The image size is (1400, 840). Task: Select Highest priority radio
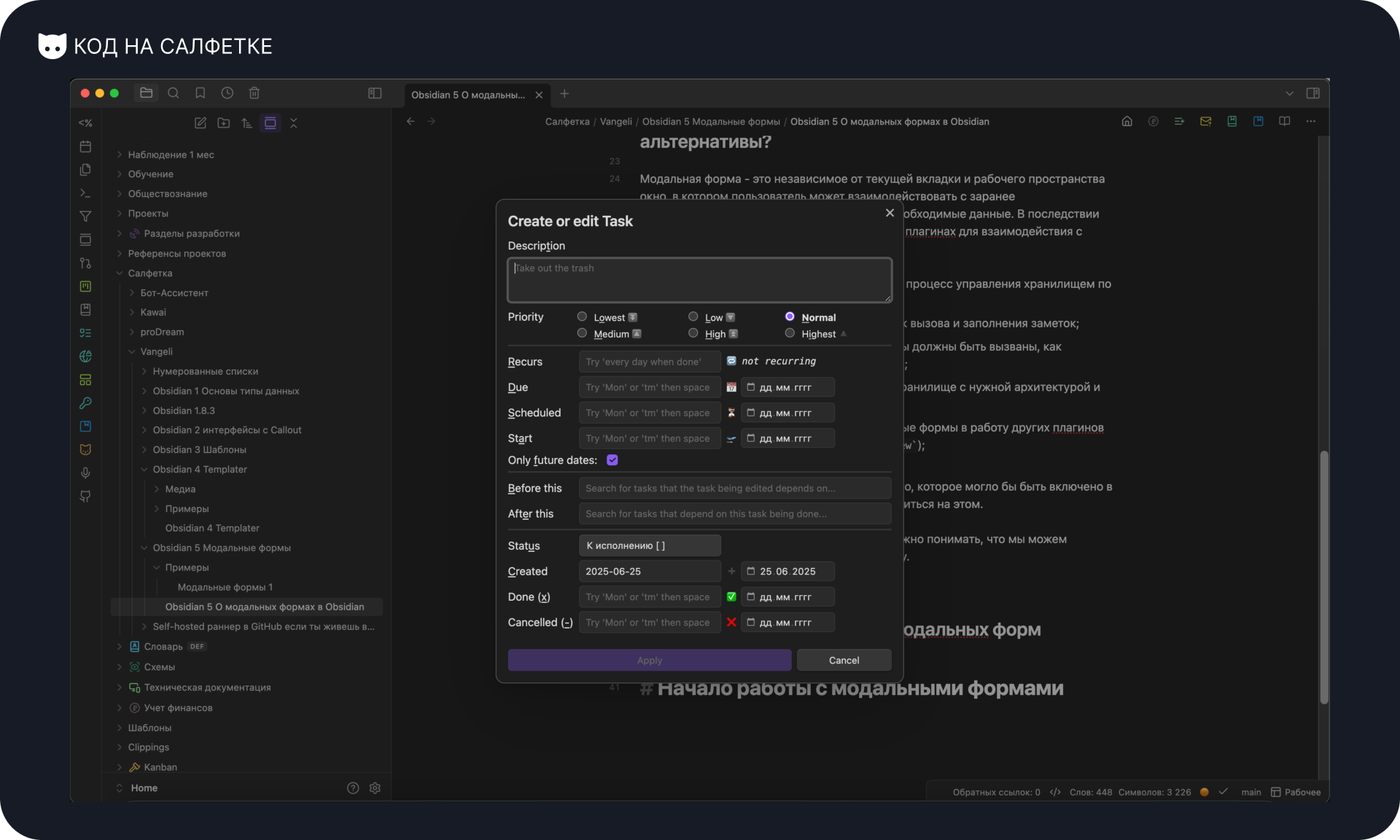(x=790, y=333)
